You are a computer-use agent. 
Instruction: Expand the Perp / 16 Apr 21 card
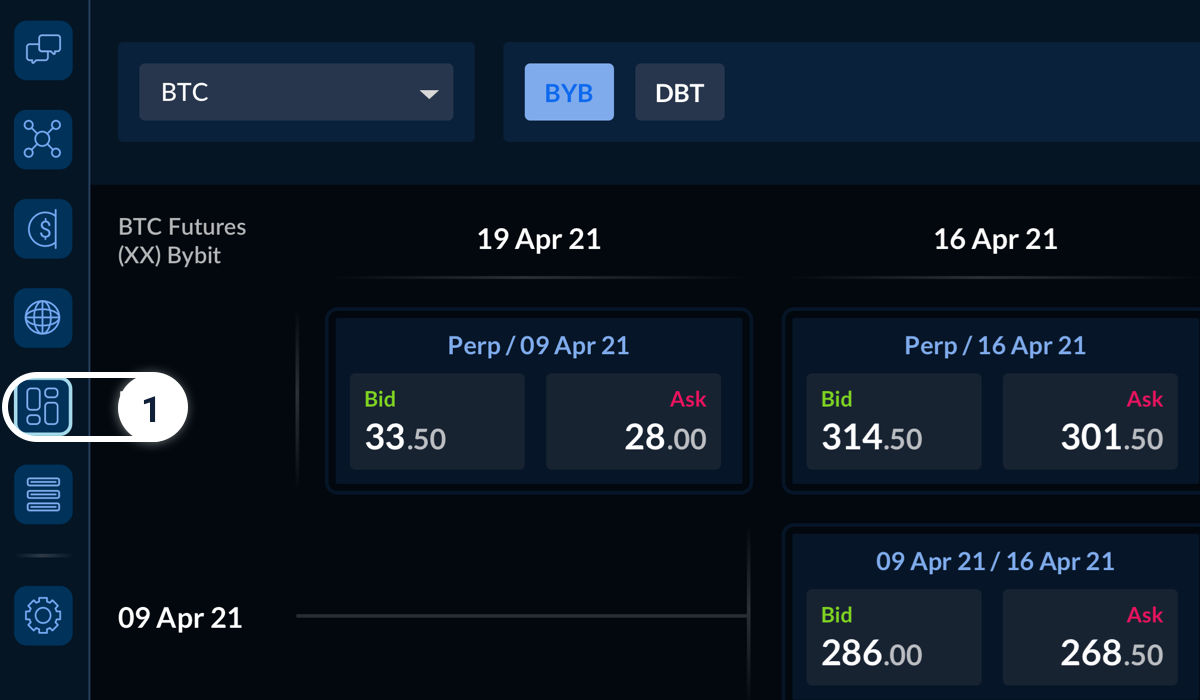[x=995, y=345]
